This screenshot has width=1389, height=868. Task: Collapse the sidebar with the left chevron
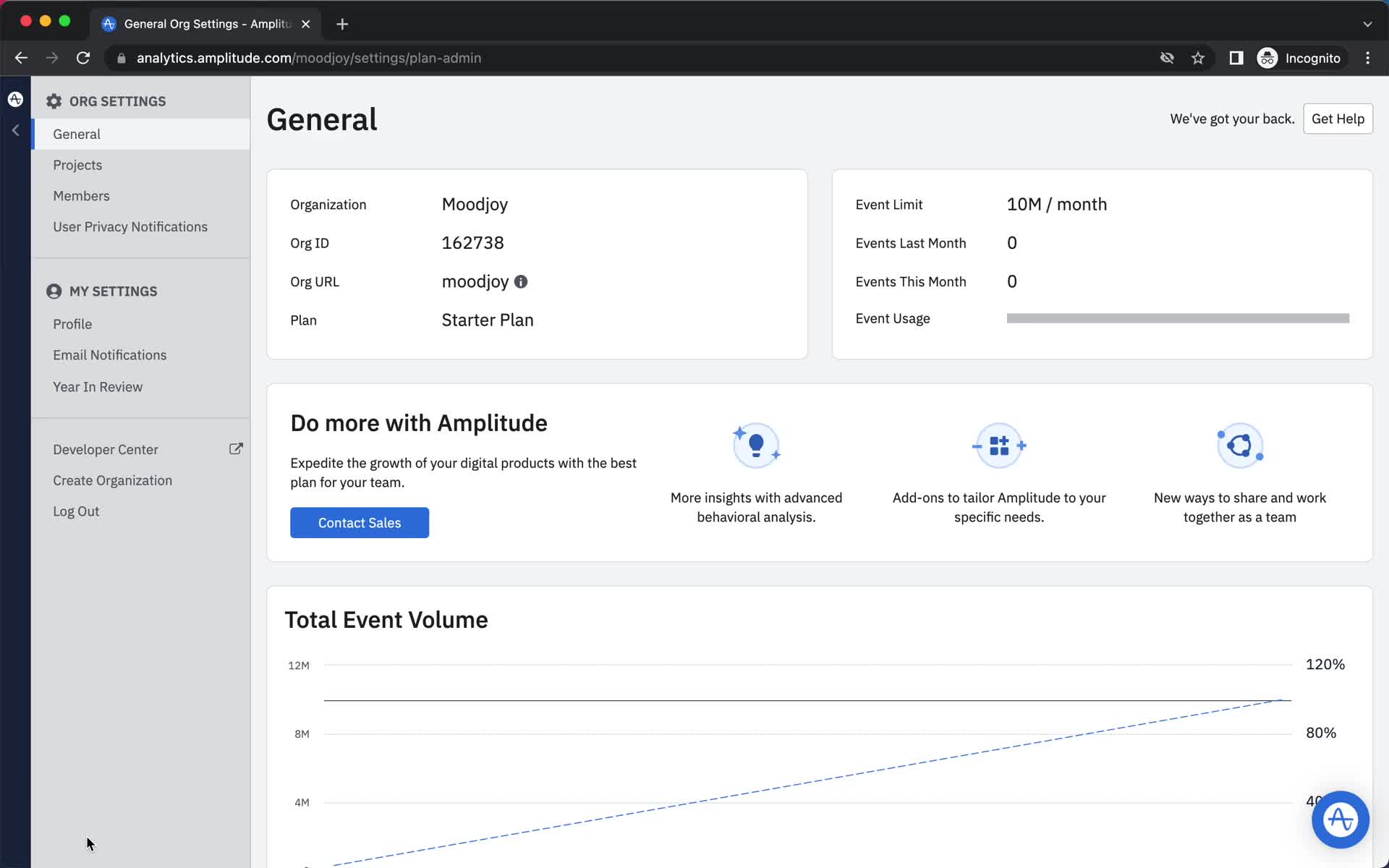pyautogui.click(x=15, y=130)
